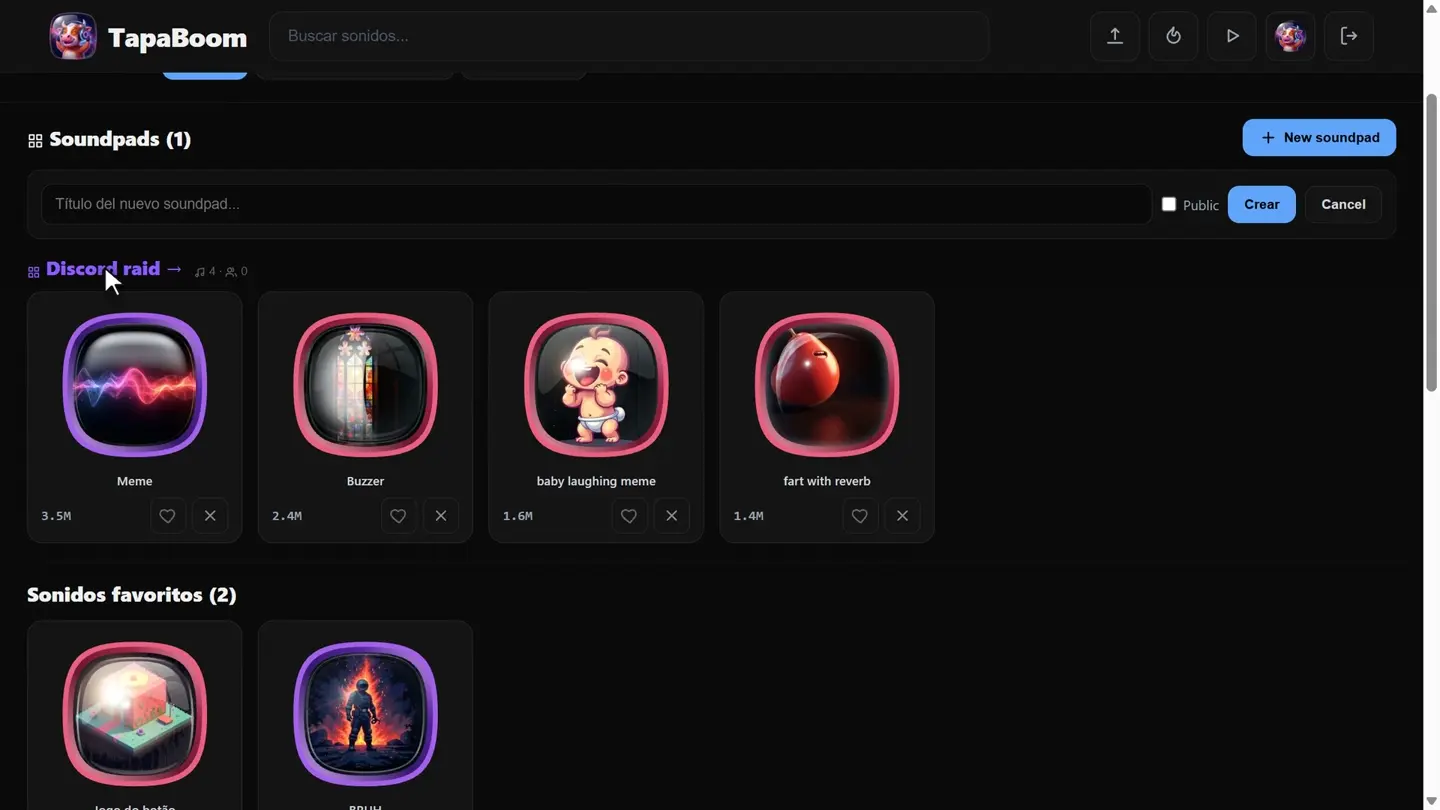
Task: Click the Soundpads (1) heading
Action: pyautogui.click(x=120, y=139)
